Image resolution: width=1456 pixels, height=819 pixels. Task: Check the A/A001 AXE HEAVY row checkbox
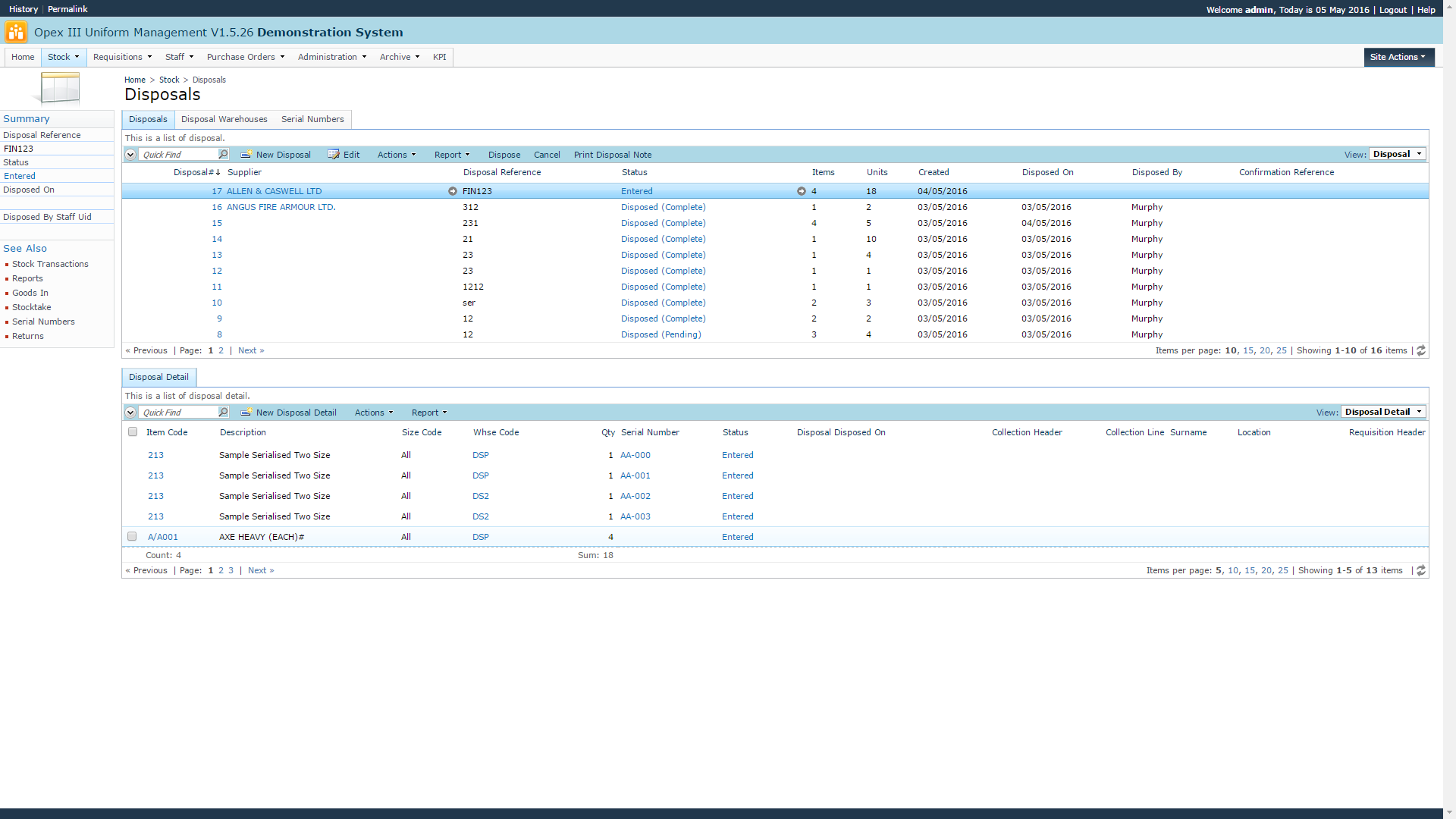(132, 536)
